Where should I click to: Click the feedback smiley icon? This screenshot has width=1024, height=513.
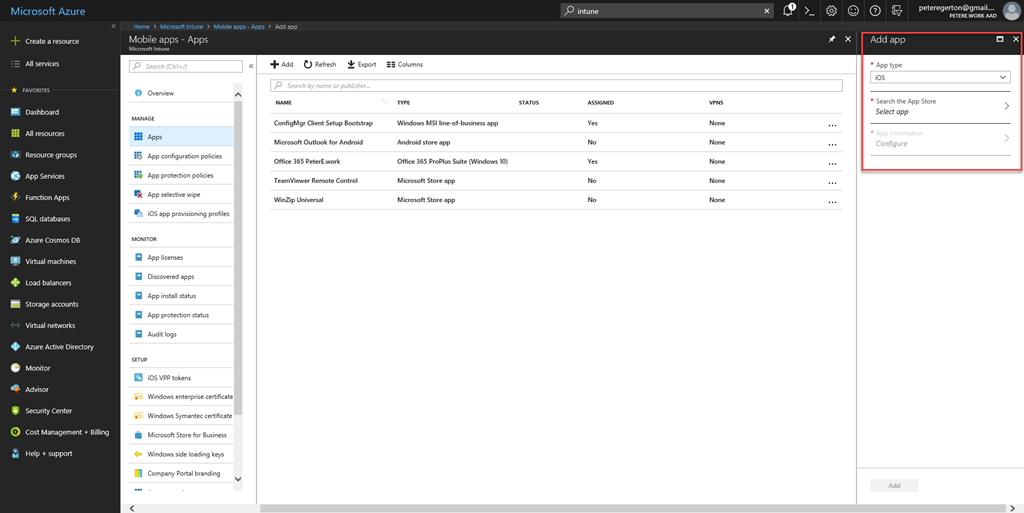click(x=853, y=11)
